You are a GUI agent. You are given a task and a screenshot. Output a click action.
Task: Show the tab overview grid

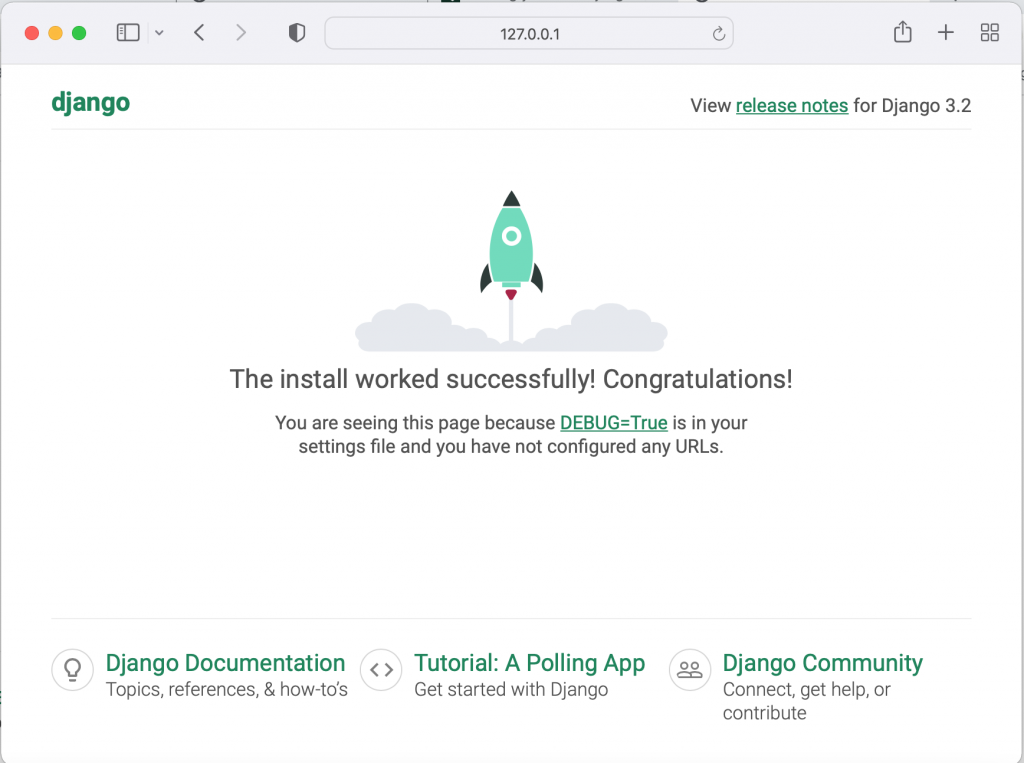point(990,33)
